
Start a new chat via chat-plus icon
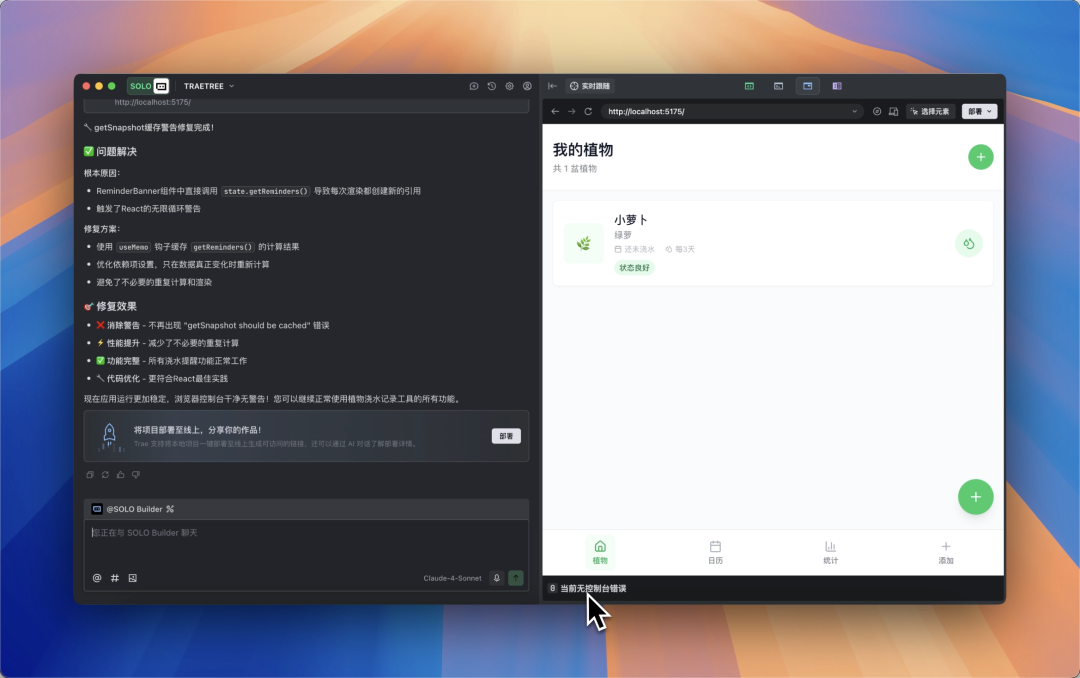click(x=474, y=86)
